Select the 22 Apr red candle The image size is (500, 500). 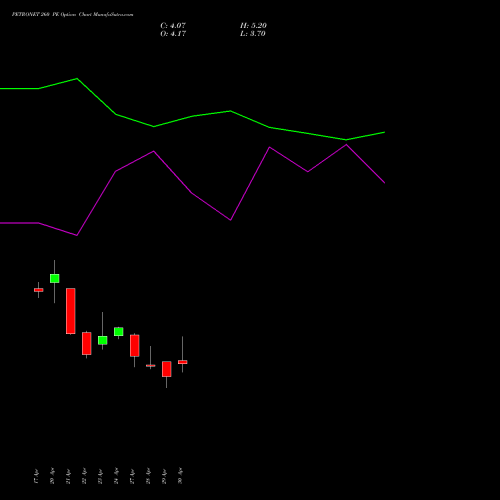(87, 343)
